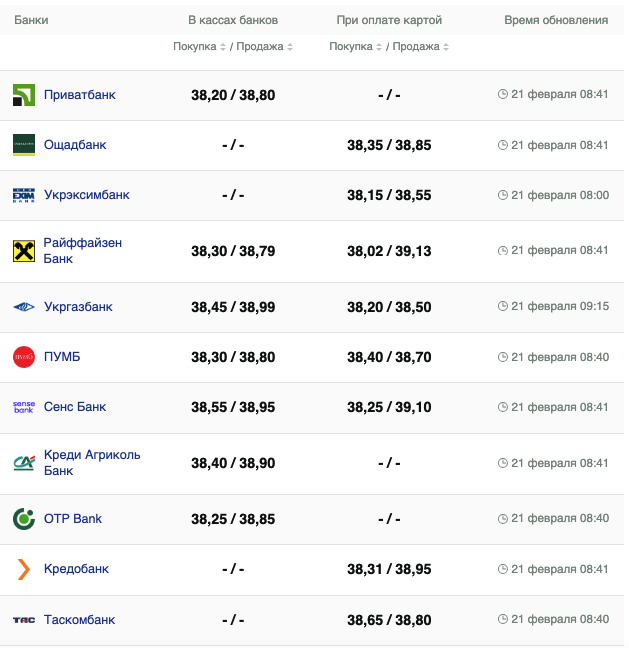Screen dimensions: 629x648
Task: Click the Райффайзен Банк logo icon
Action: pos(24,251)
